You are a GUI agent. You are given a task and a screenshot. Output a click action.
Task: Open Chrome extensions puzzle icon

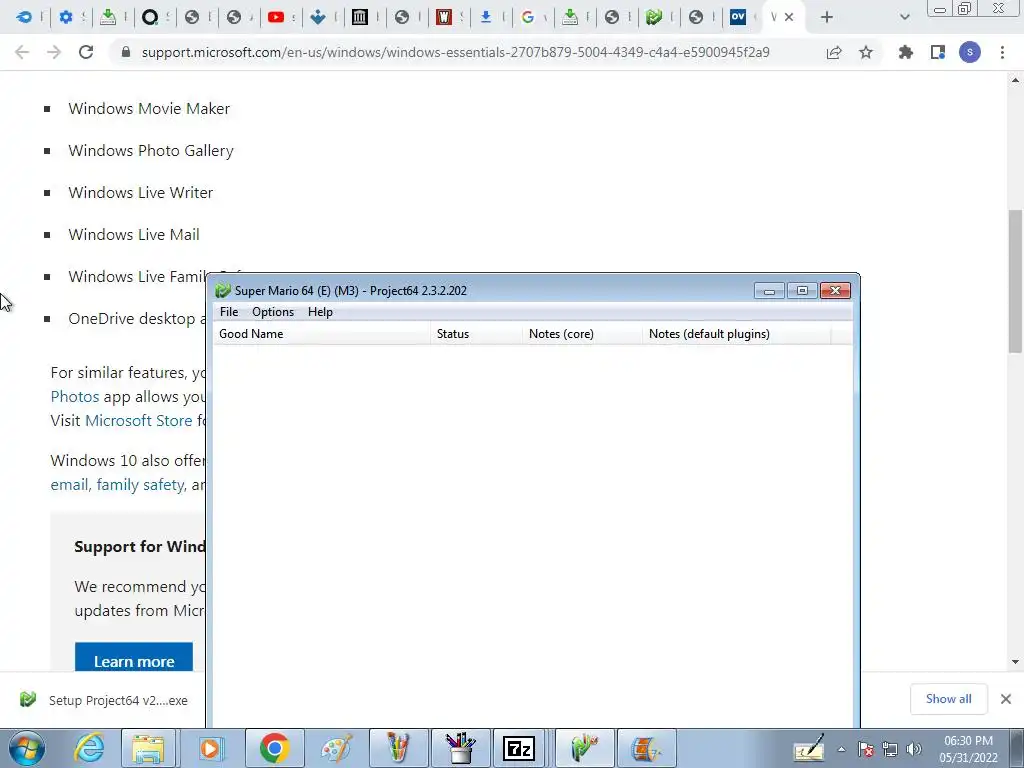[x=906, y=52]
